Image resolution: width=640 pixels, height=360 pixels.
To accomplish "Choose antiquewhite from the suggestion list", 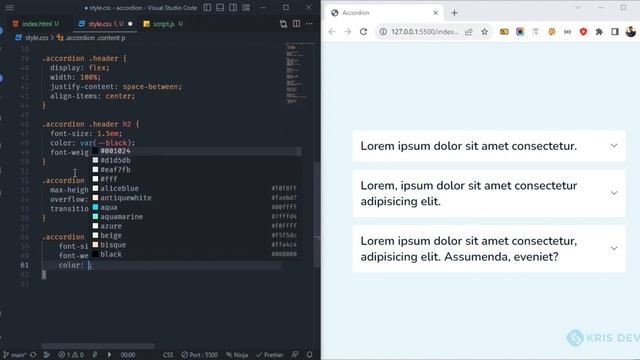I will tap(197, 198).
